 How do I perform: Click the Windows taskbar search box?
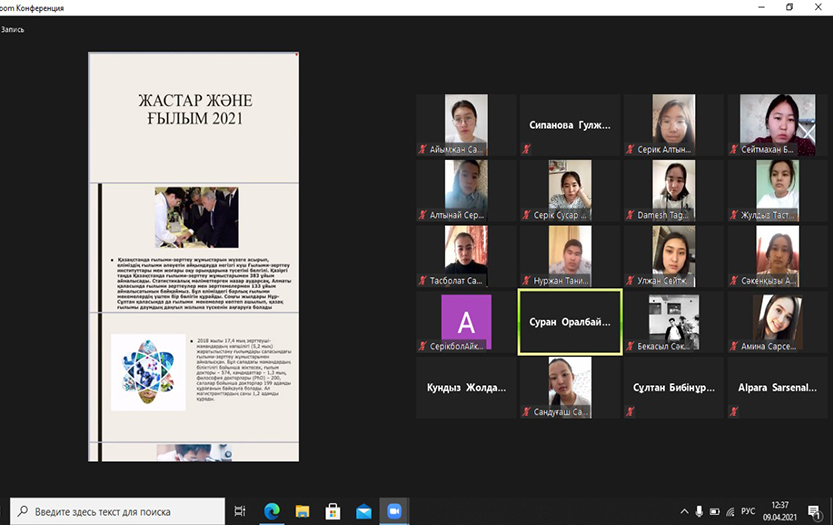[x=115, y=511]
